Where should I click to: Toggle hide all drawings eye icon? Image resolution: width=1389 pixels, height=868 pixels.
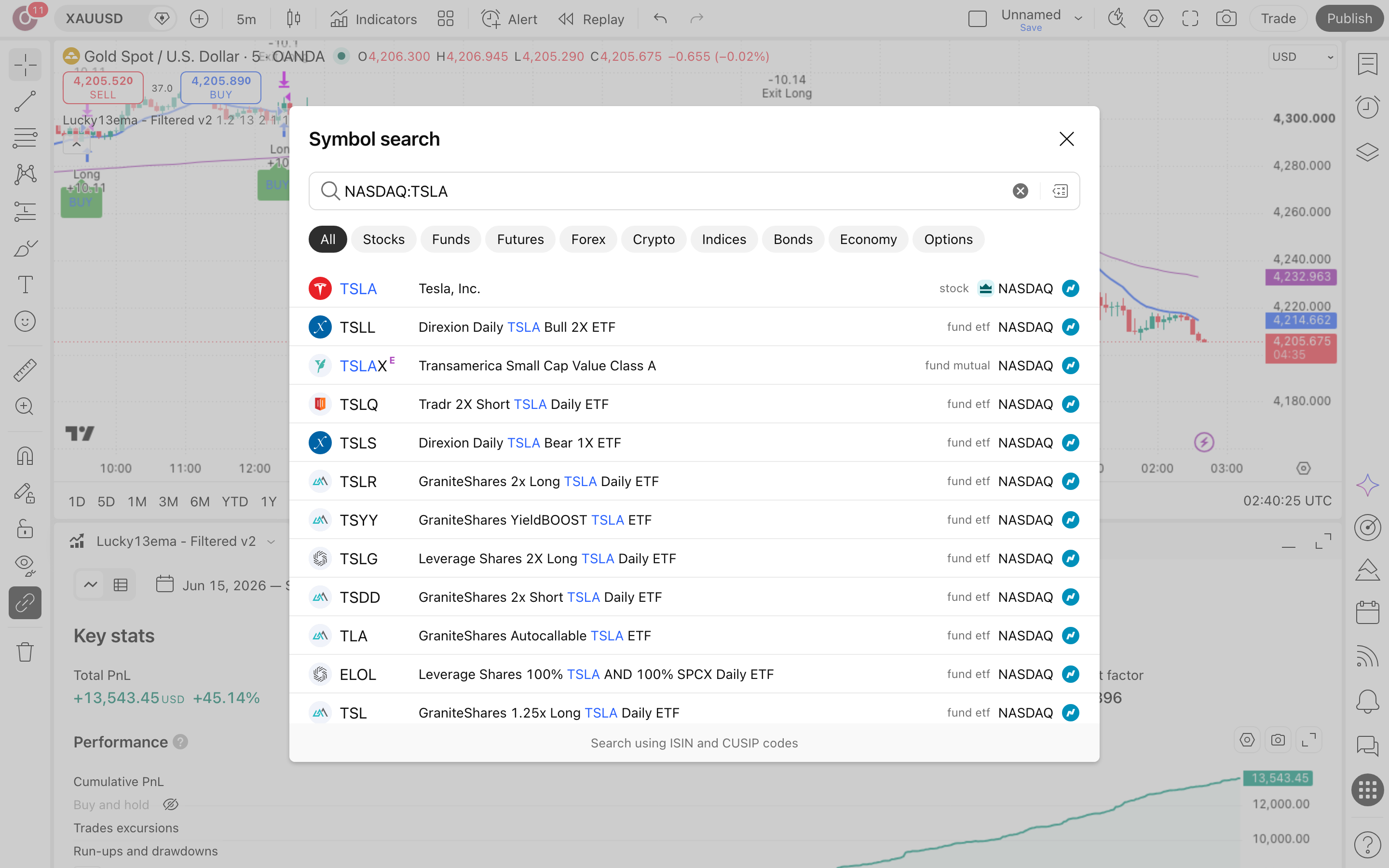point(25,566)
